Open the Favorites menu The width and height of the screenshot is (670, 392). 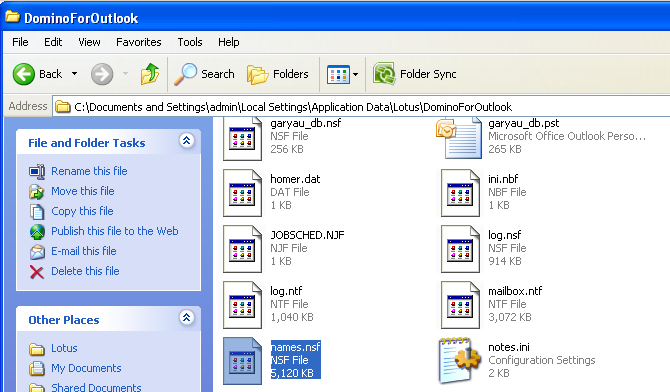138,42
